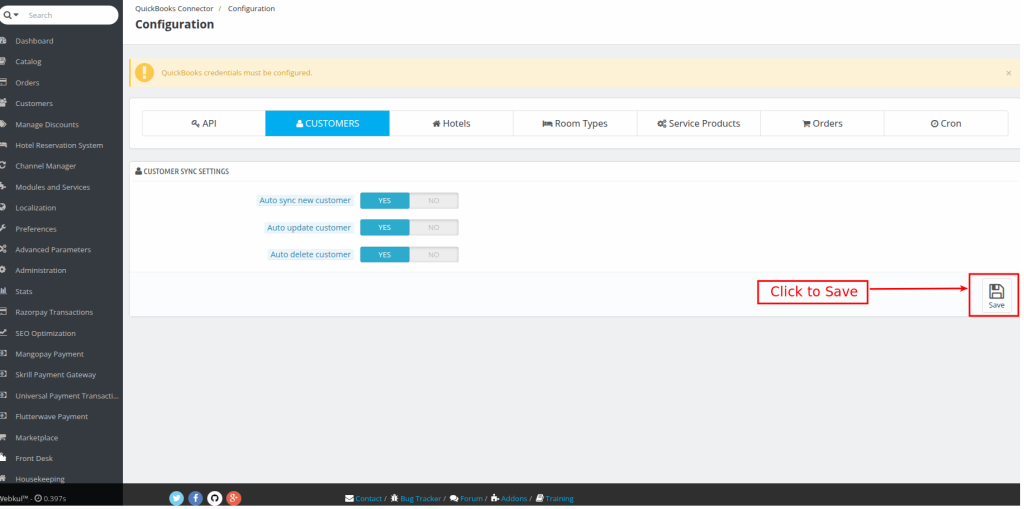Click the Hotel Reservation System bed icon
Viewport: 1024px width, 509px height.
pos(3,145)
